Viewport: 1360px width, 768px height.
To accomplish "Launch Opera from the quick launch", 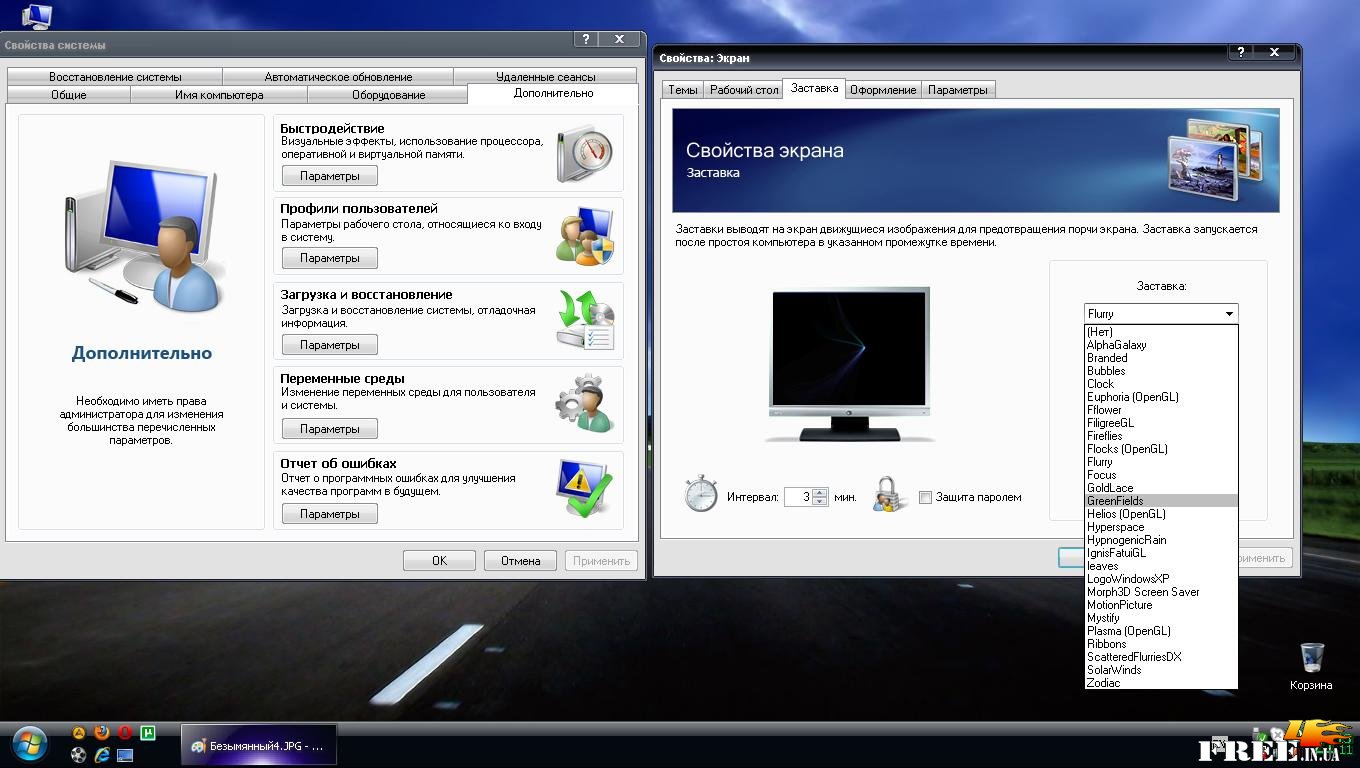I will click(x=125, y=733).
